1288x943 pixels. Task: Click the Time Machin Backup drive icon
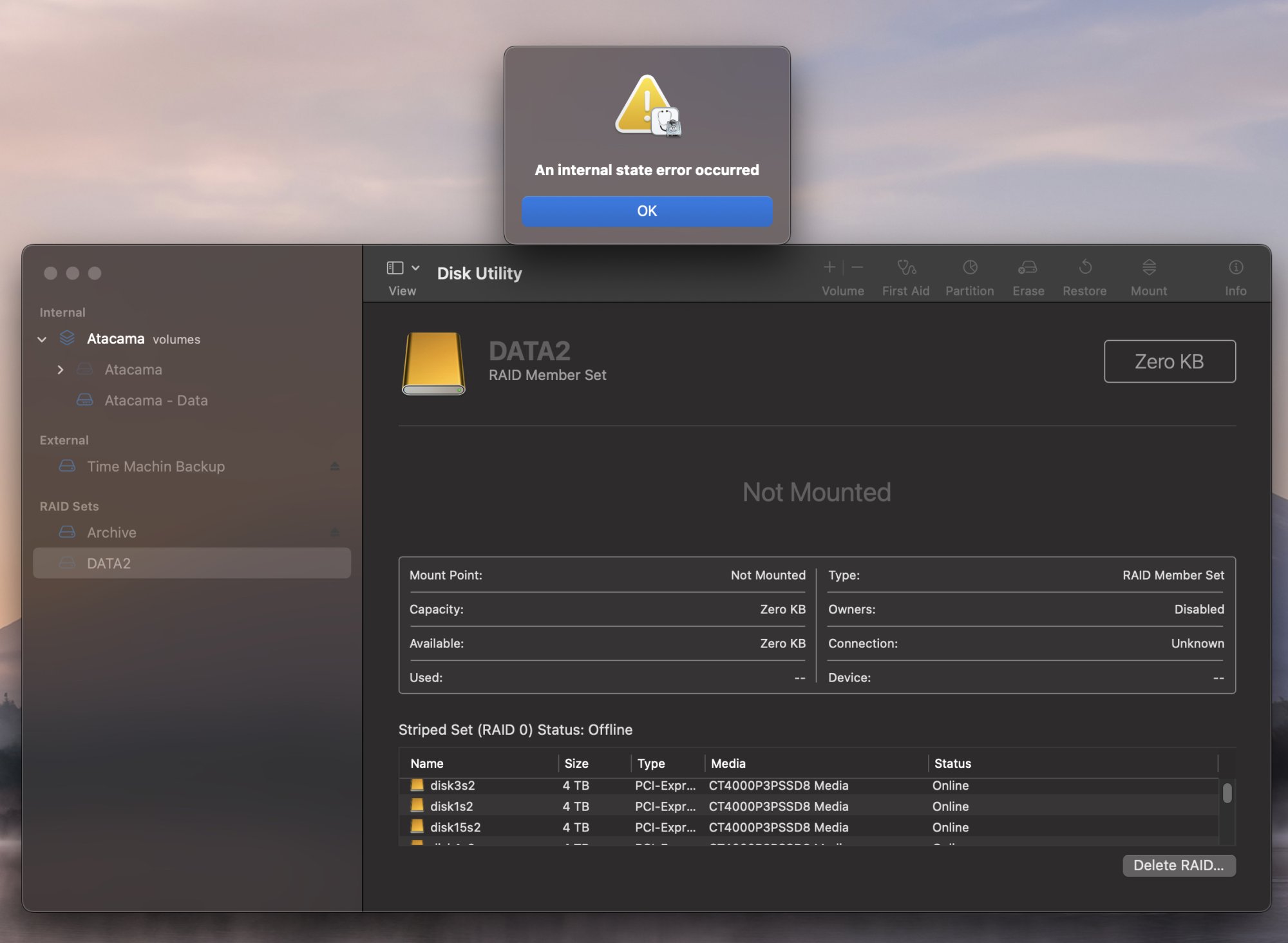(x=67, y=466)
